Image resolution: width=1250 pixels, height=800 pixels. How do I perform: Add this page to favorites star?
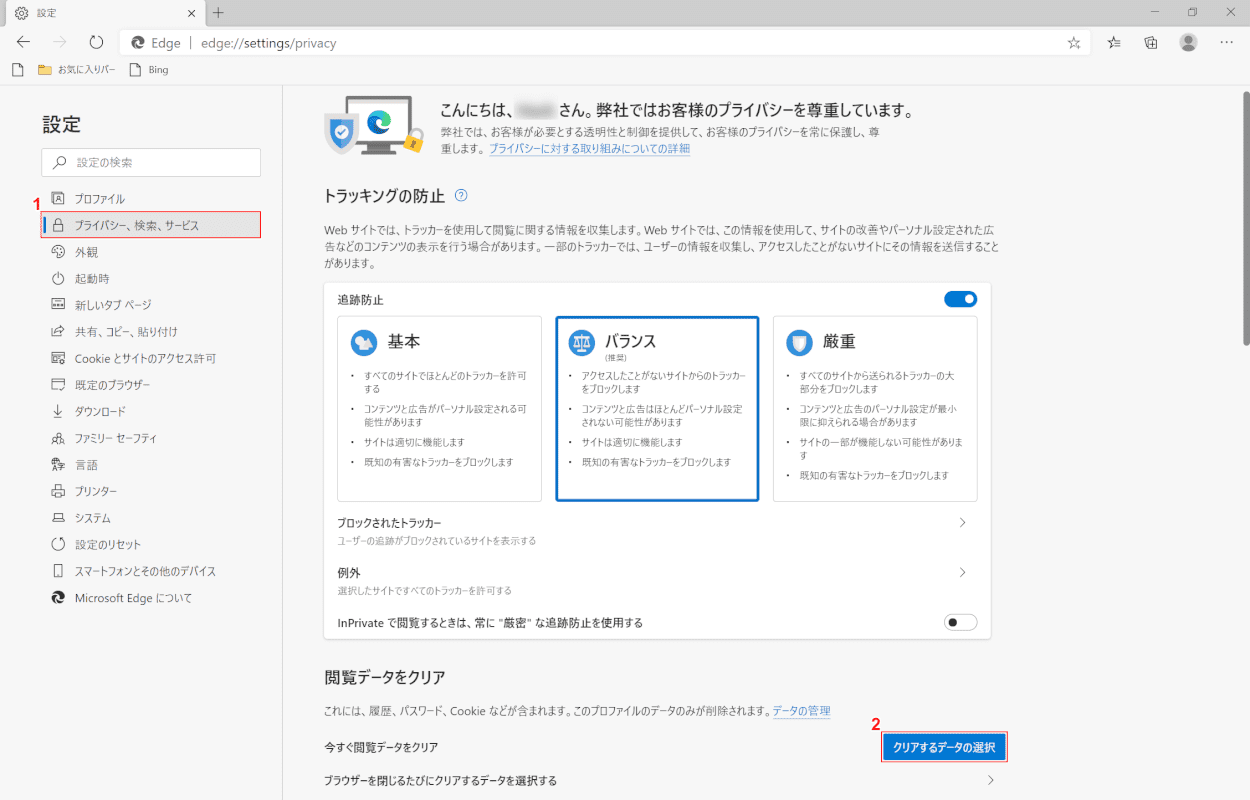(1074, 43)
